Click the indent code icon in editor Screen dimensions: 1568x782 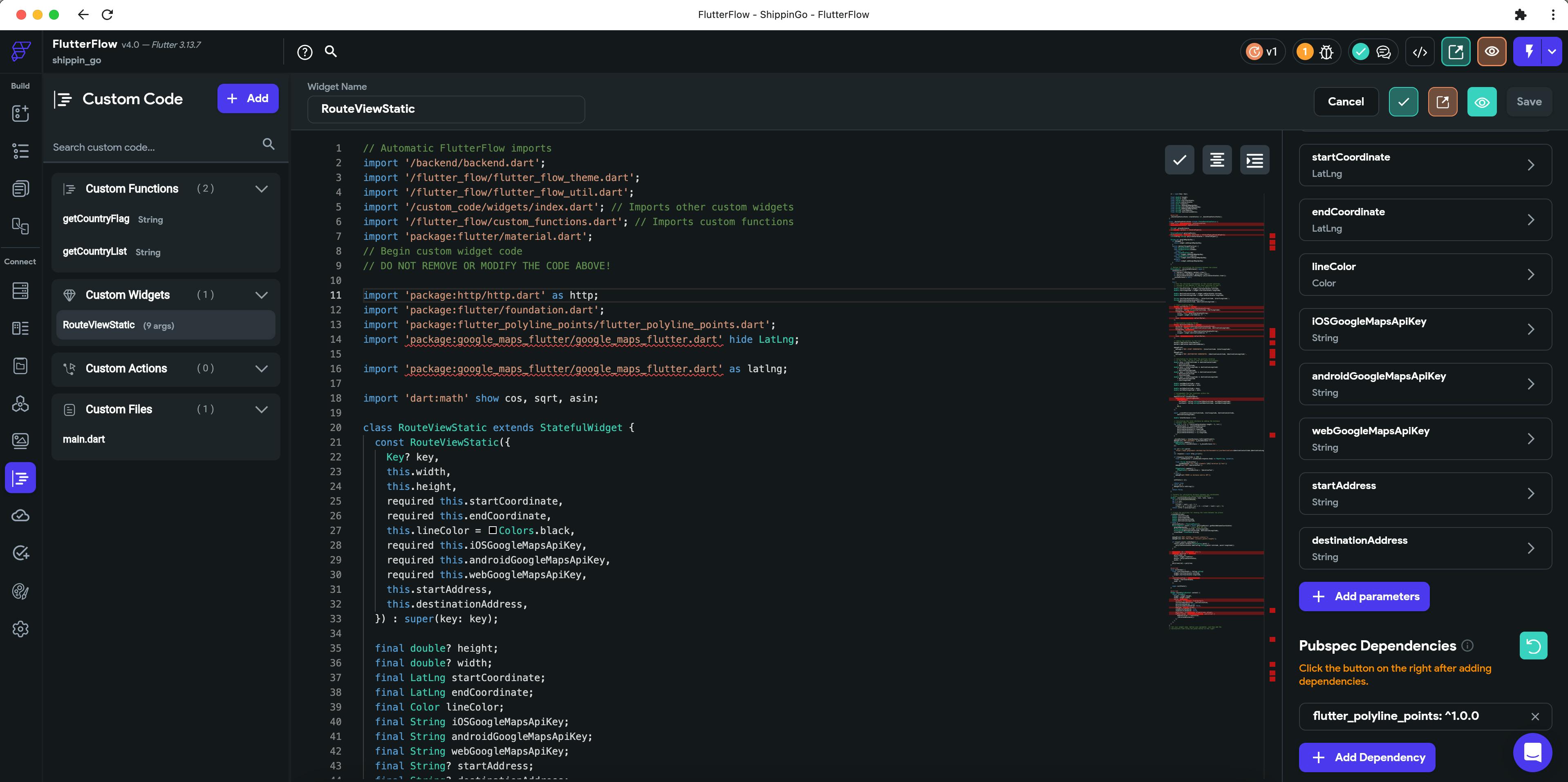pos(1254,160)
